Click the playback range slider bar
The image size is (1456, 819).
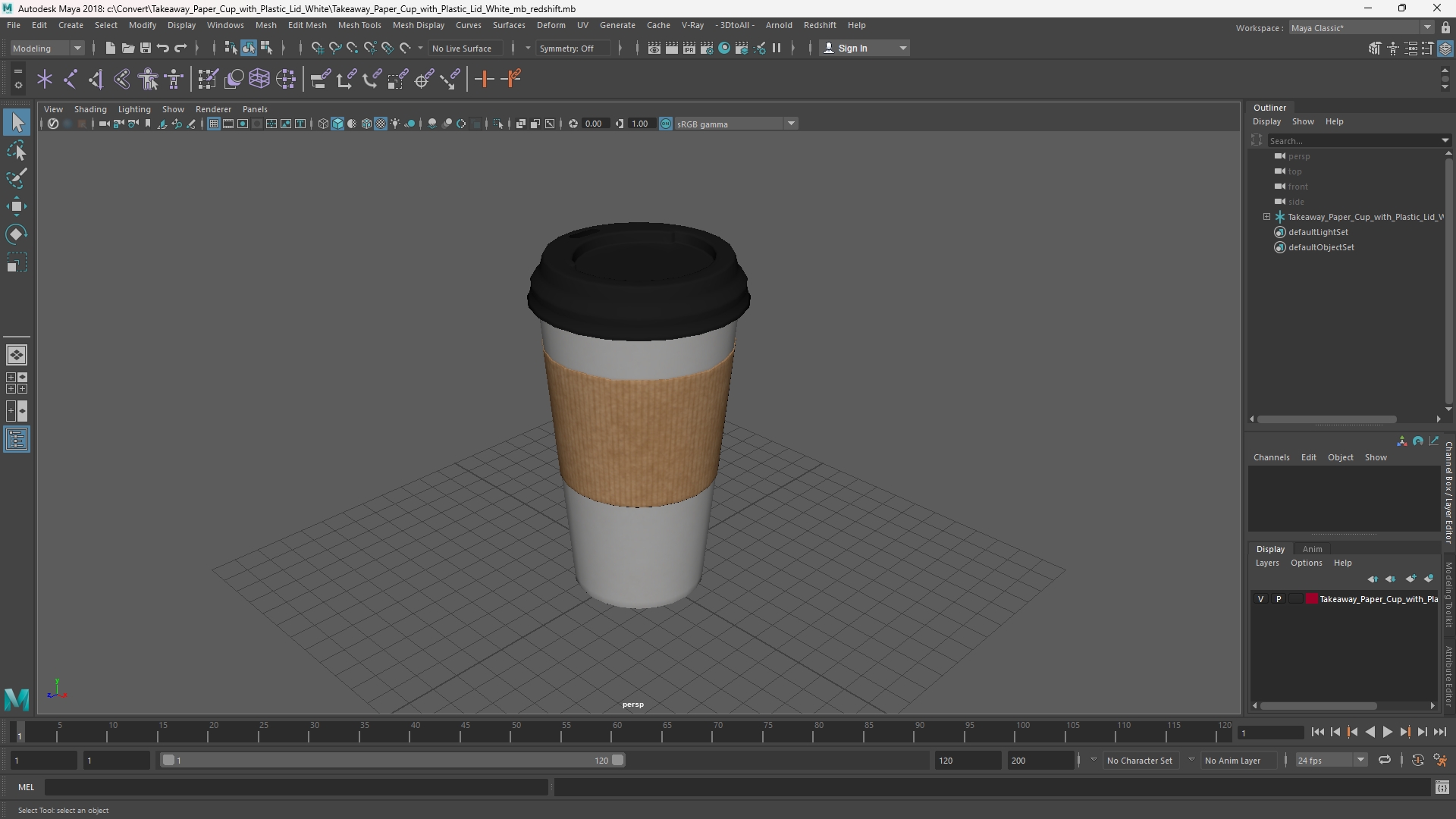[393, 760]
